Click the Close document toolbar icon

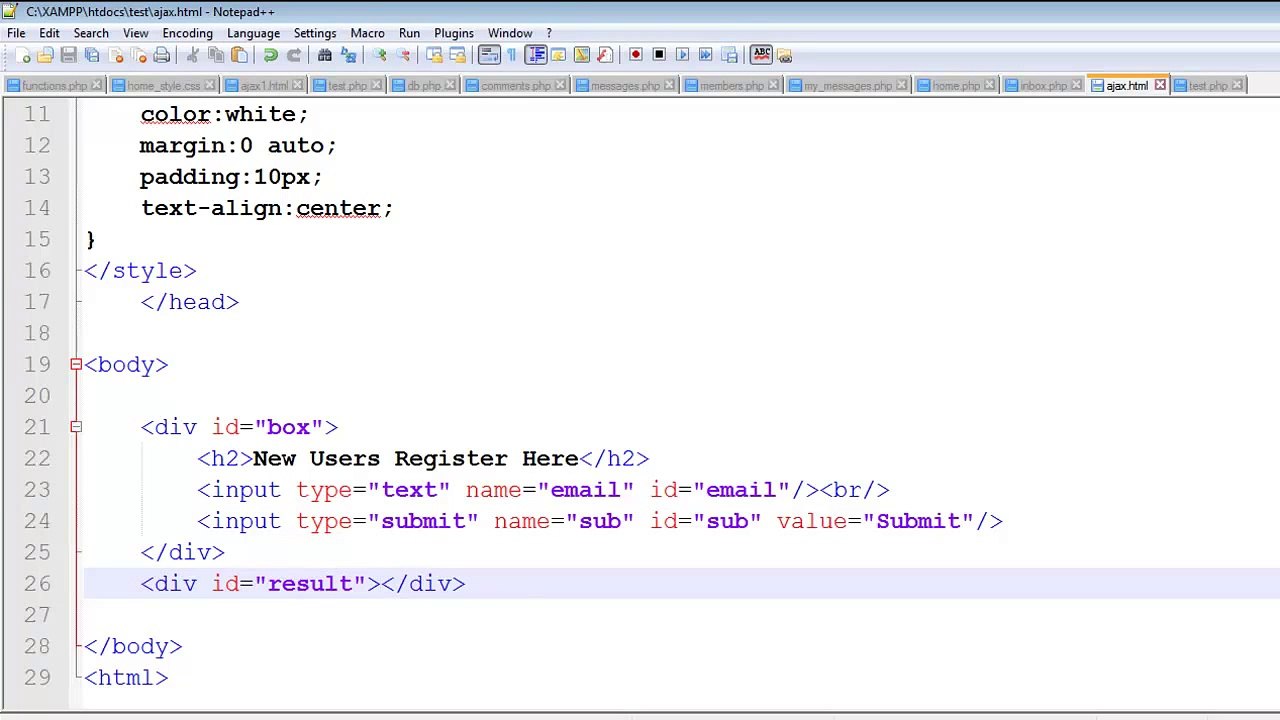click(115, 55)
